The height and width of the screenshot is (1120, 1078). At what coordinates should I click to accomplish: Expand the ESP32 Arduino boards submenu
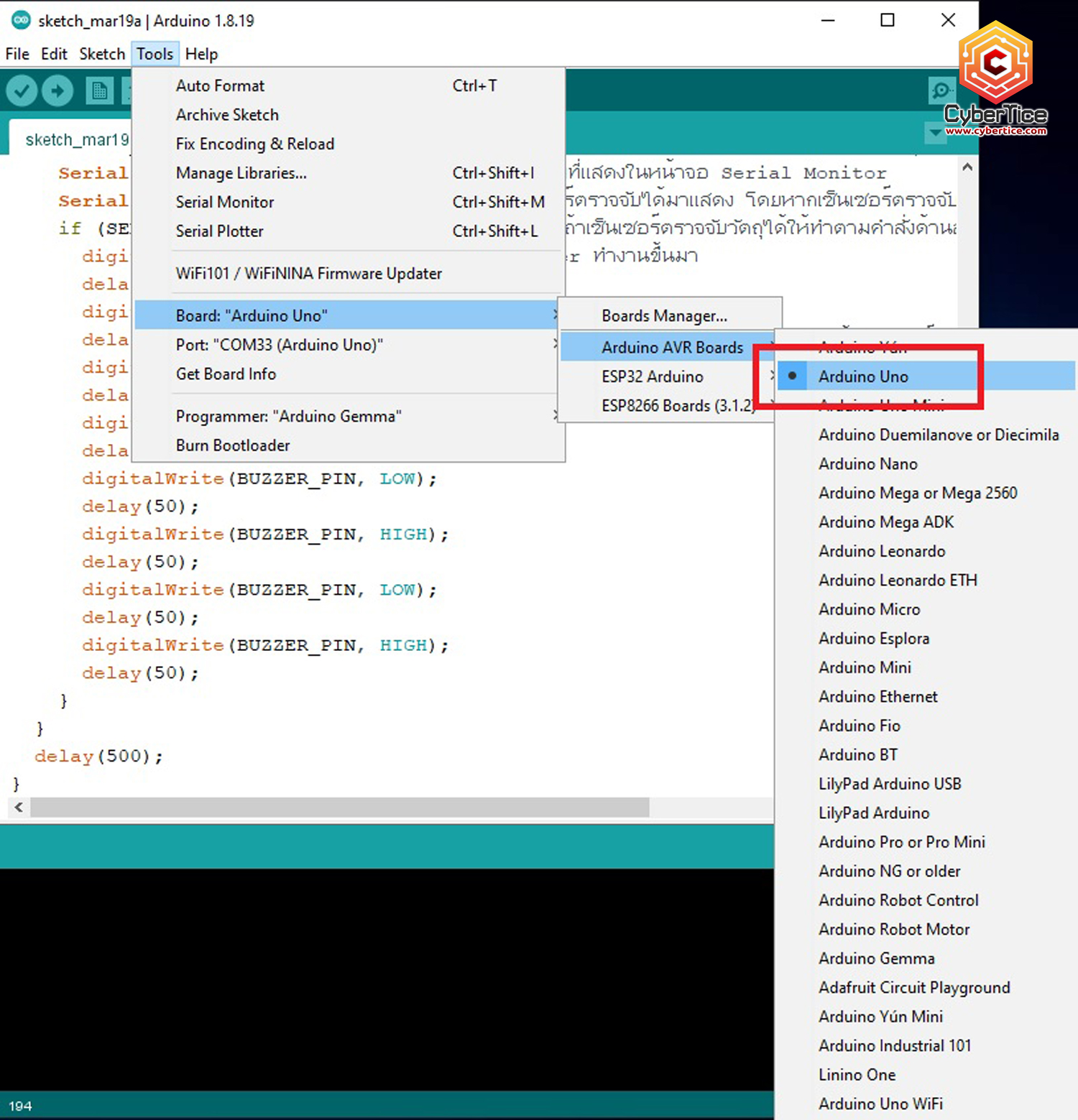[653, 376]
